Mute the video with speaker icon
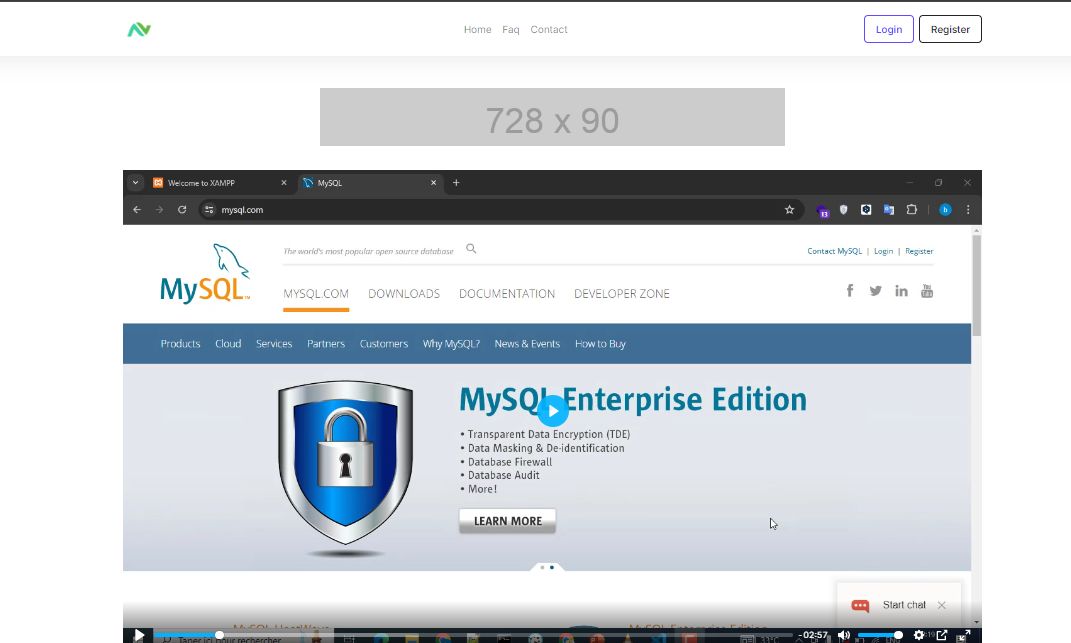This screenshot has height=643, width=1071. pyautogui.click(x=844, y=635)
